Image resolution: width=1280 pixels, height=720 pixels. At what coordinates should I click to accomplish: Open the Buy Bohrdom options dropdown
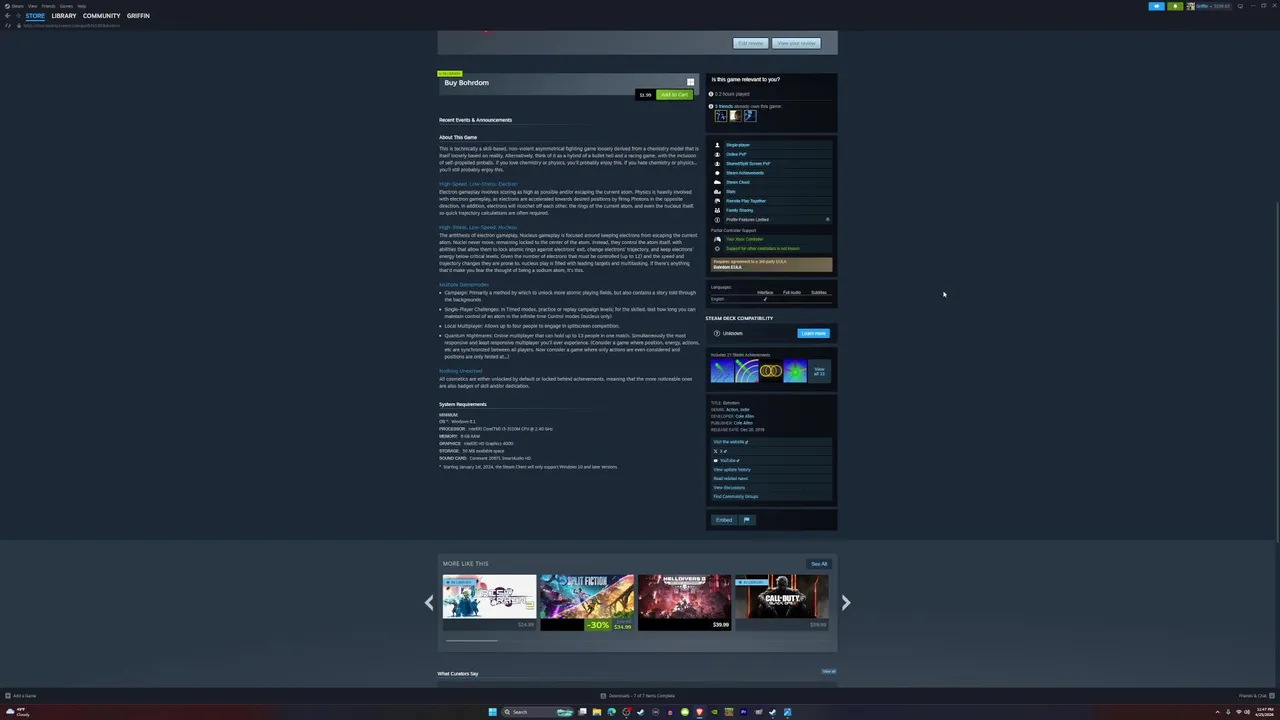click(690, 82)
